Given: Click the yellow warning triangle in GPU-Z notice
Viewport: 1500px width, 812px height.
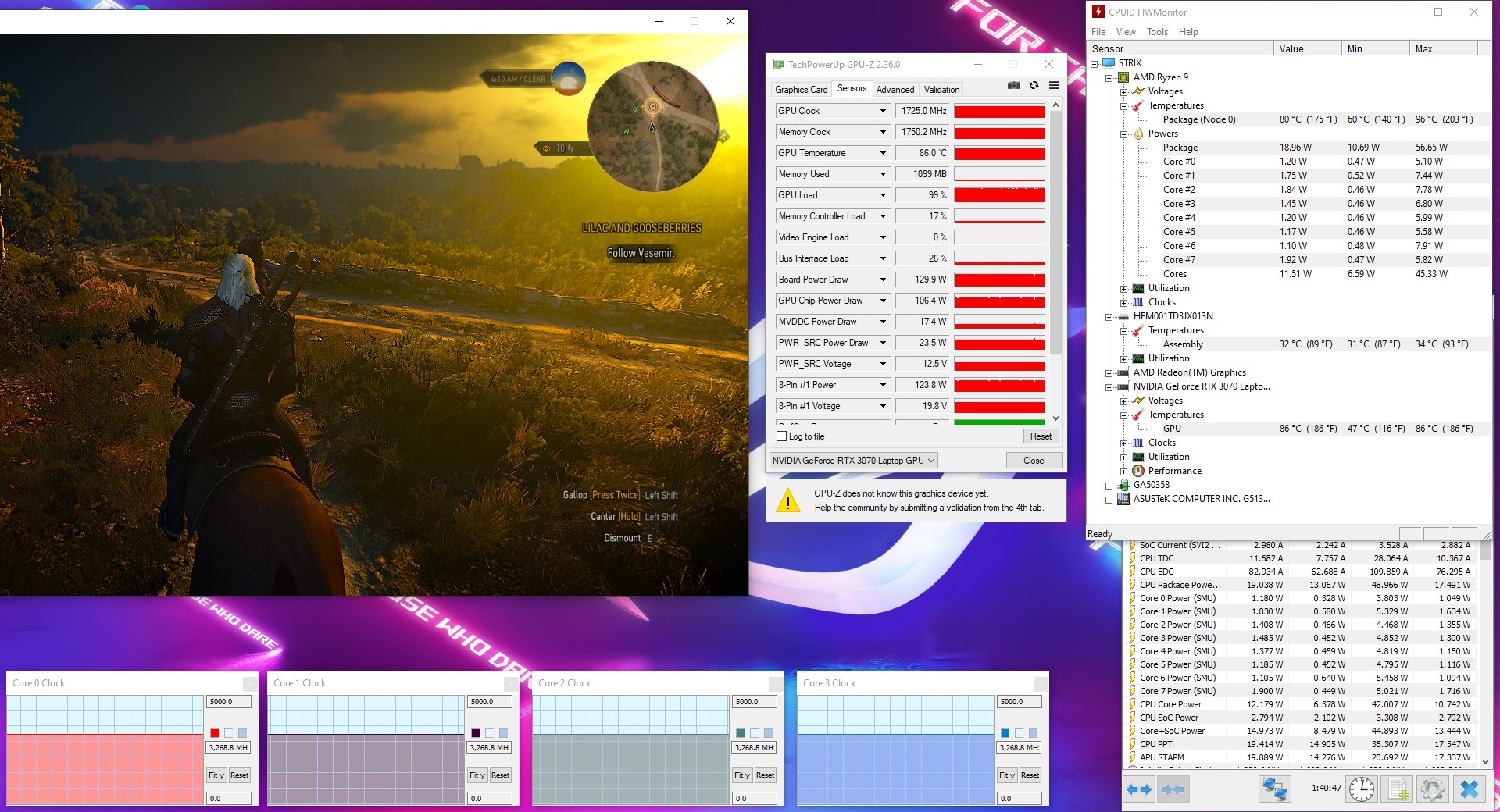Looking at the screenshot, I should (x=788, y=500).
